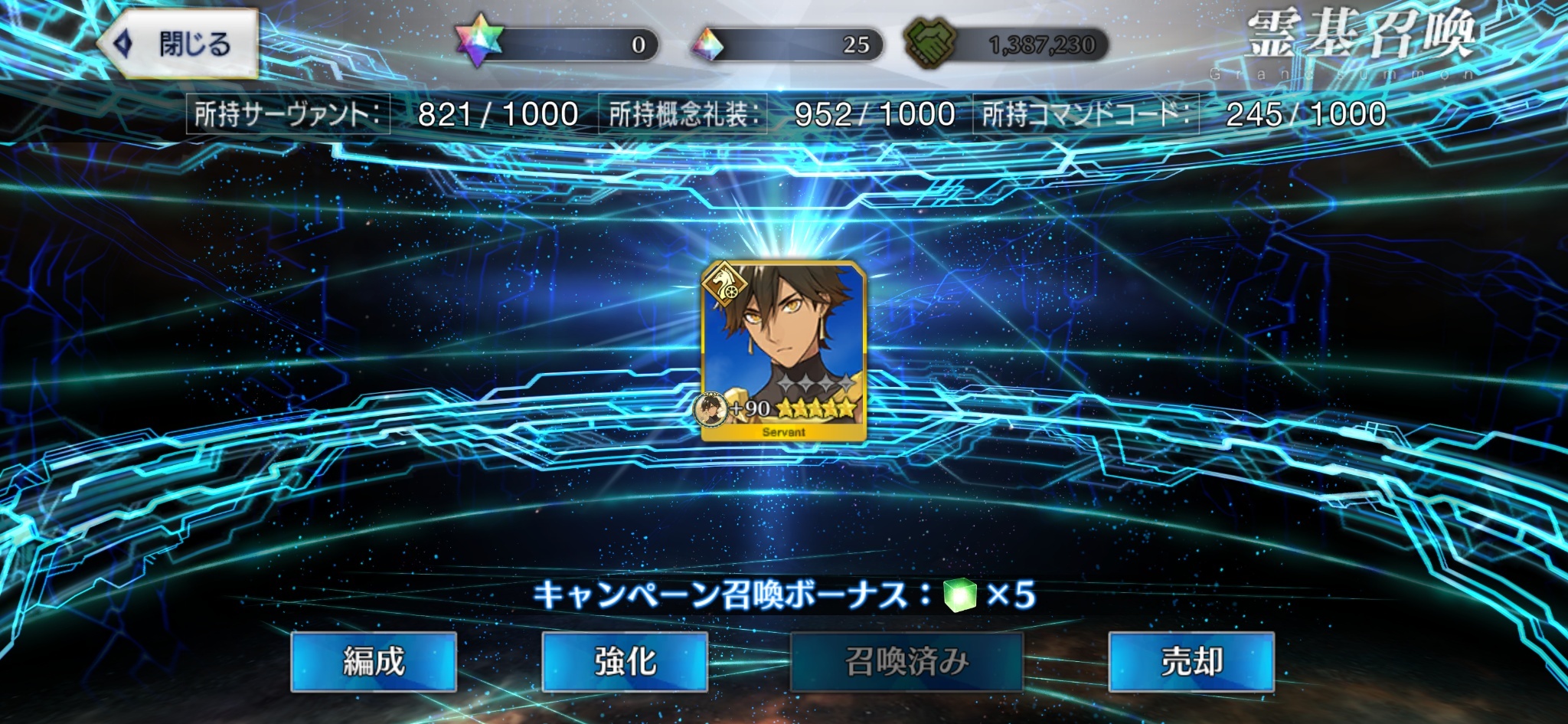Viewport: 1568px width, 724px height.
Task: Tap the green handshake friend point icon
Action: 929,42
